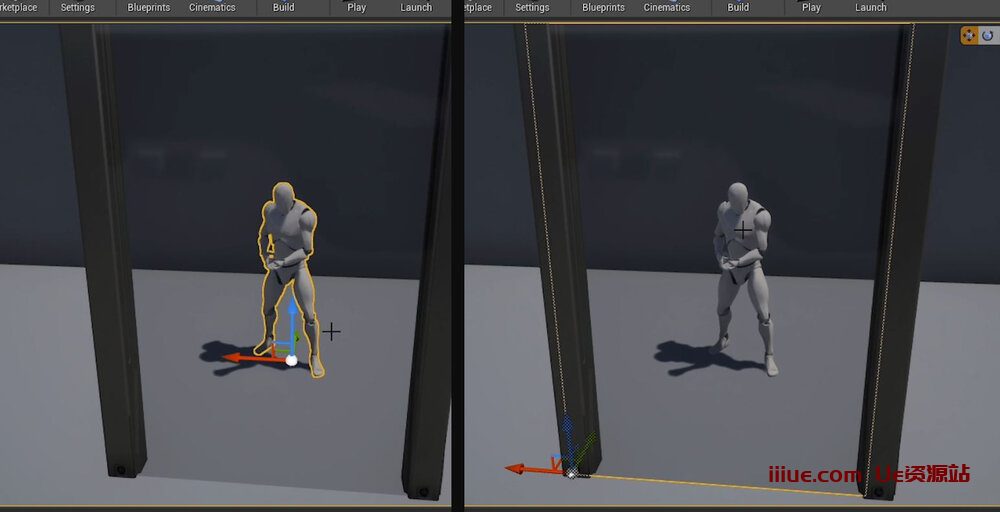Open Marketplace in the left editor toolbar
The width and height of the screenshot is (1000, 512).
click(20, 7)
